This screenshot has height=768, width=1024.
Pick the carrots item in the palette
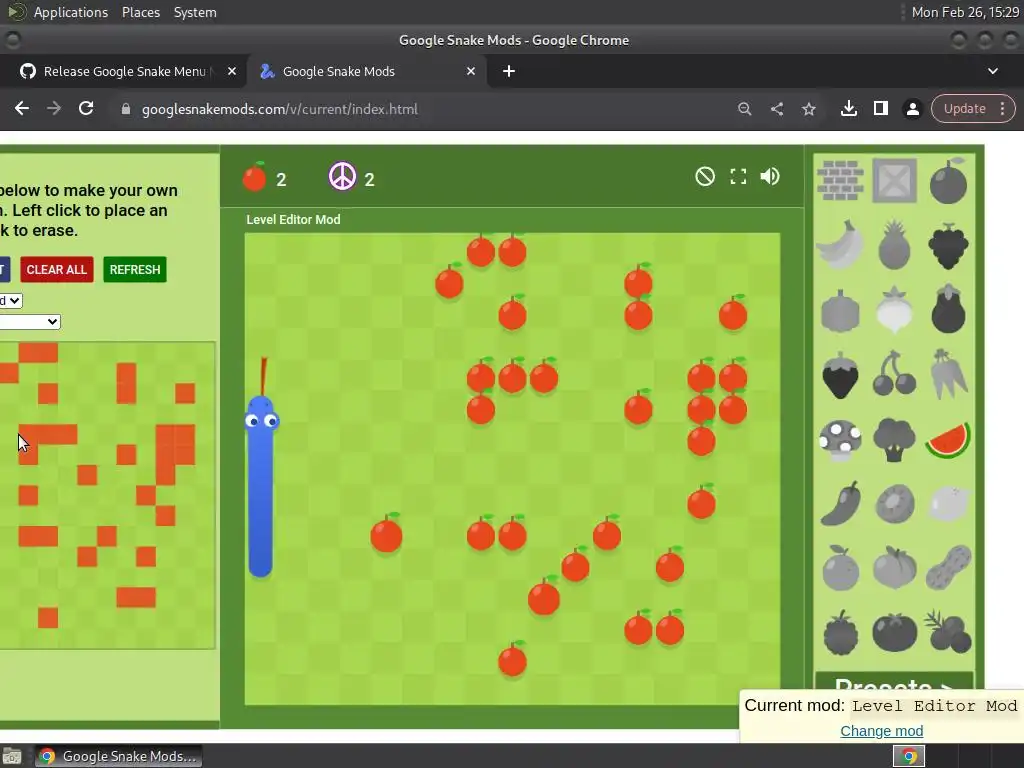(948, 374)
